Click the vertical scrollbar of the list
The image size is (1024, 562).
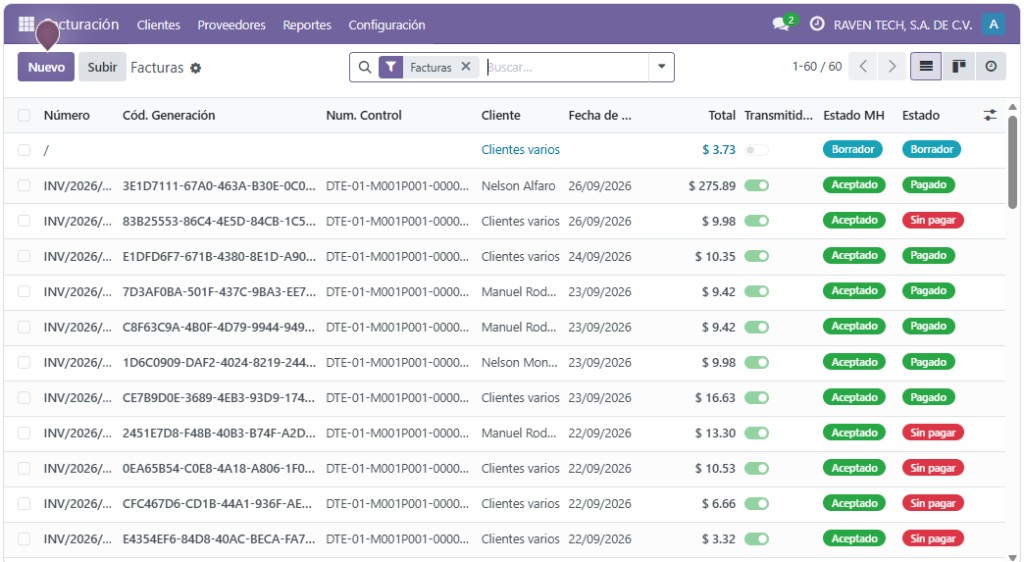(x=1012, y=163)
